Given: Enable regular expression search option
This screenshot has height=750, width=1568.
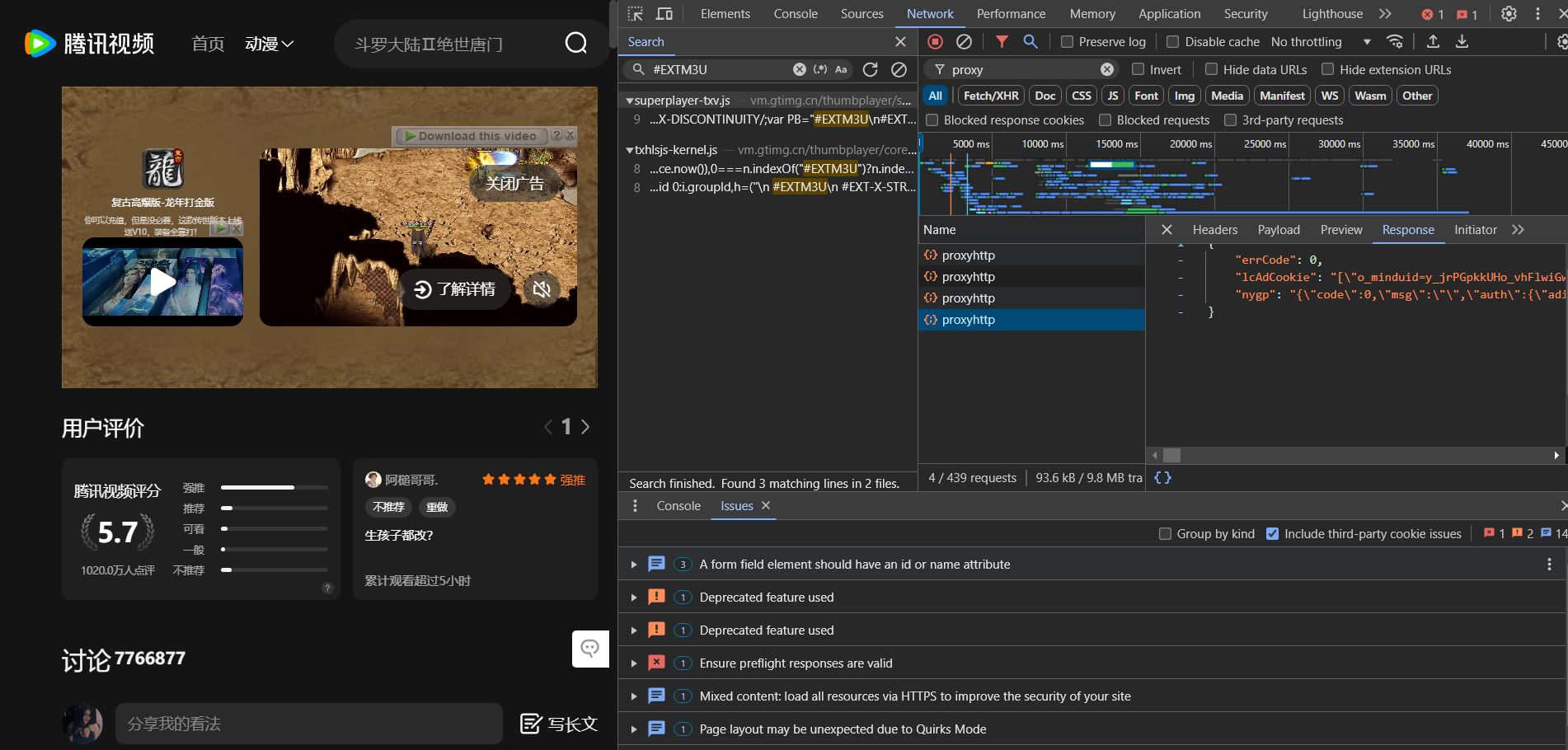Looking at the screenshot, I should click(820, 69).
